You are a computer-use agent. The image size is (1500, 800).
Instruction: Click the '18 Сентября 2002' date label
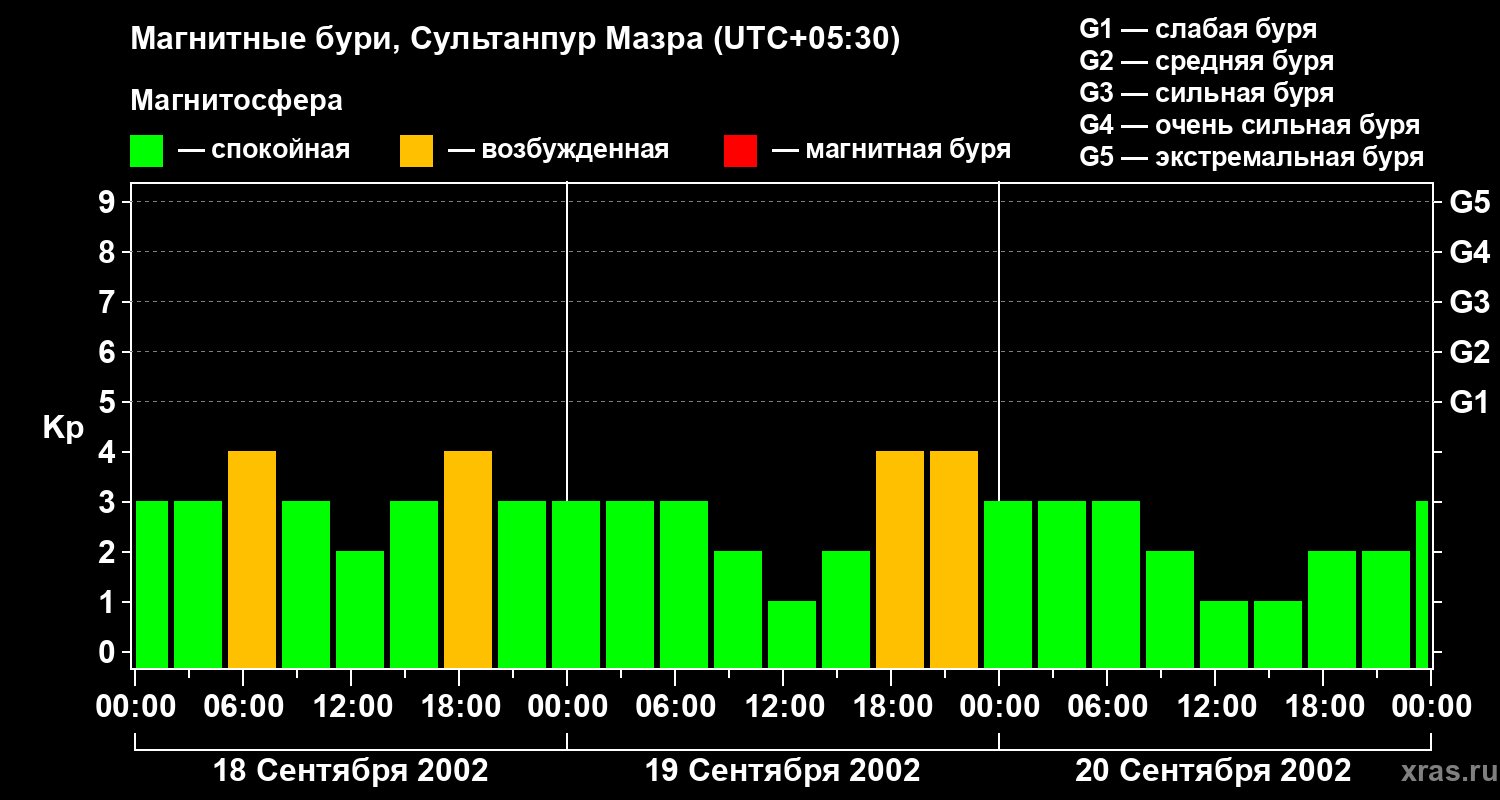351,771
